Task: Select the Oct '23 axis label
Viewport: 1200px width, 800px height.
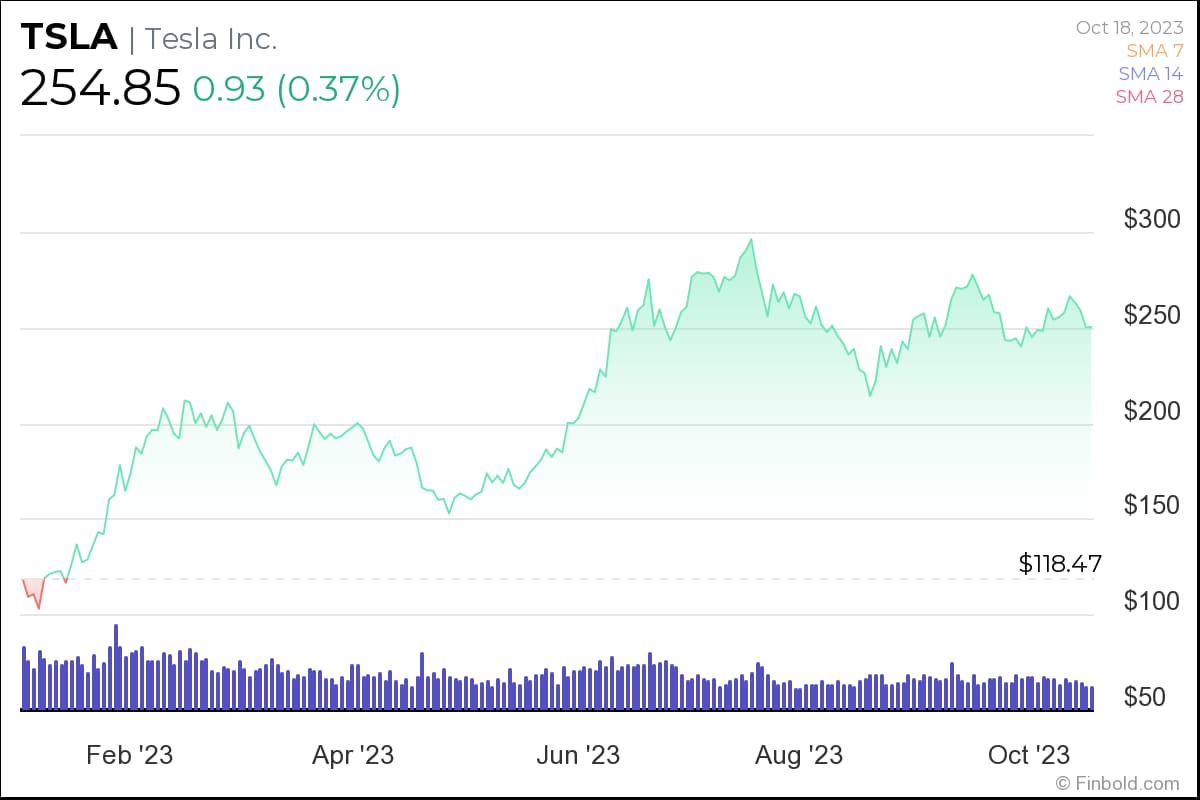Action: click(x=1028, y=755)
